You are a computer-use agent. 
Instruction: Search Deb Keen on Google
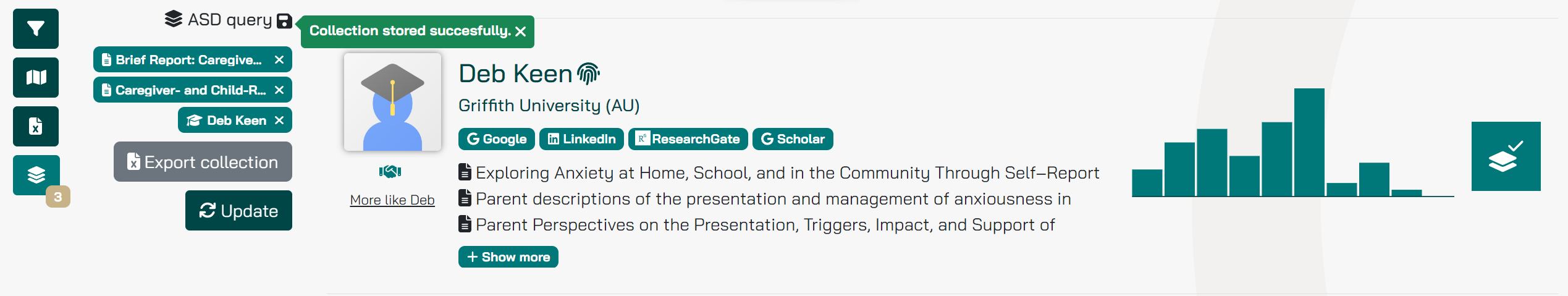coord(497,139)
